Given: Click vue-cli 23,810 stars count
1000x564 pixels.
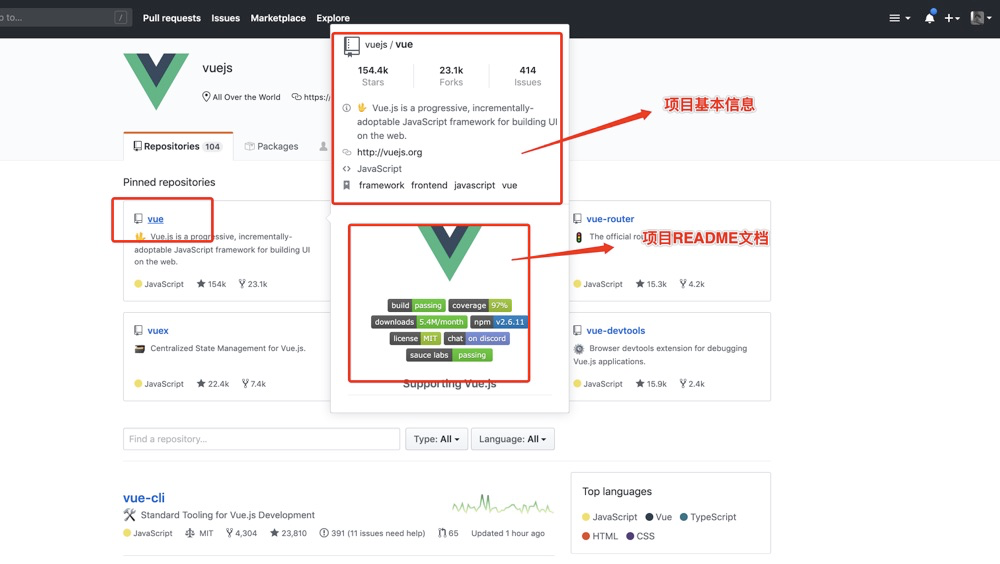Looking at the screenshot, I should tap(288, 533).
